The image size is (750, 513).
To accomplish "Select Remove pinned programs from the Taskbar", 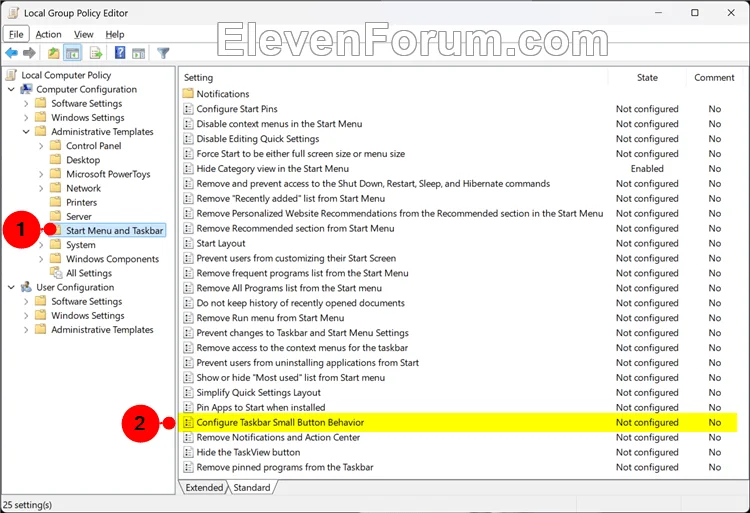I will (x=285, y=467).
